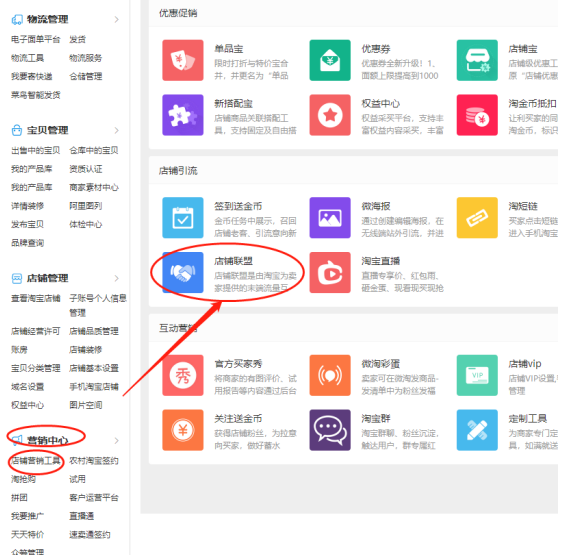The width and height of the screenshot is (576, 555).
Task: Open 电子面单平台 in sidebar
Action: pos(36,39)
